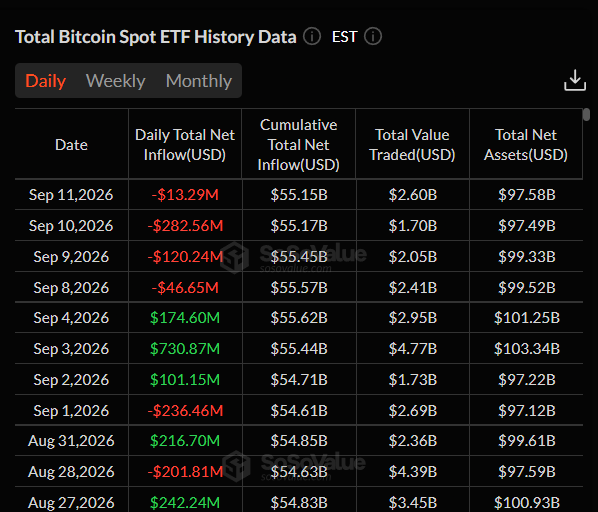Click the EST timezone label
This screenshot has width=598, height=512.
coord(344,37)
